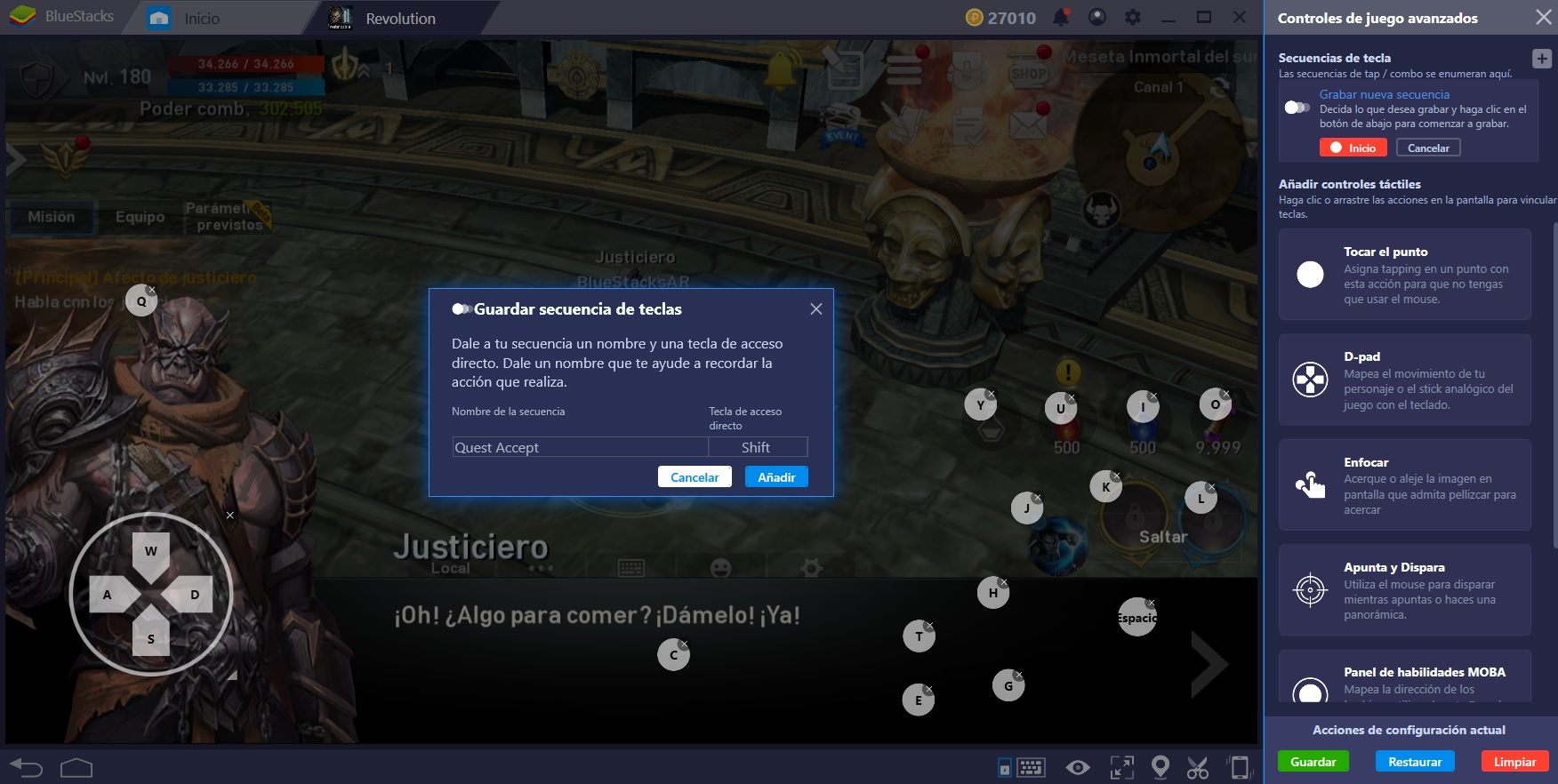Click the G key mapping bubble
Image resolution: width=1558 pixels, height=784 pixels.
click(x=1008, y=686)
